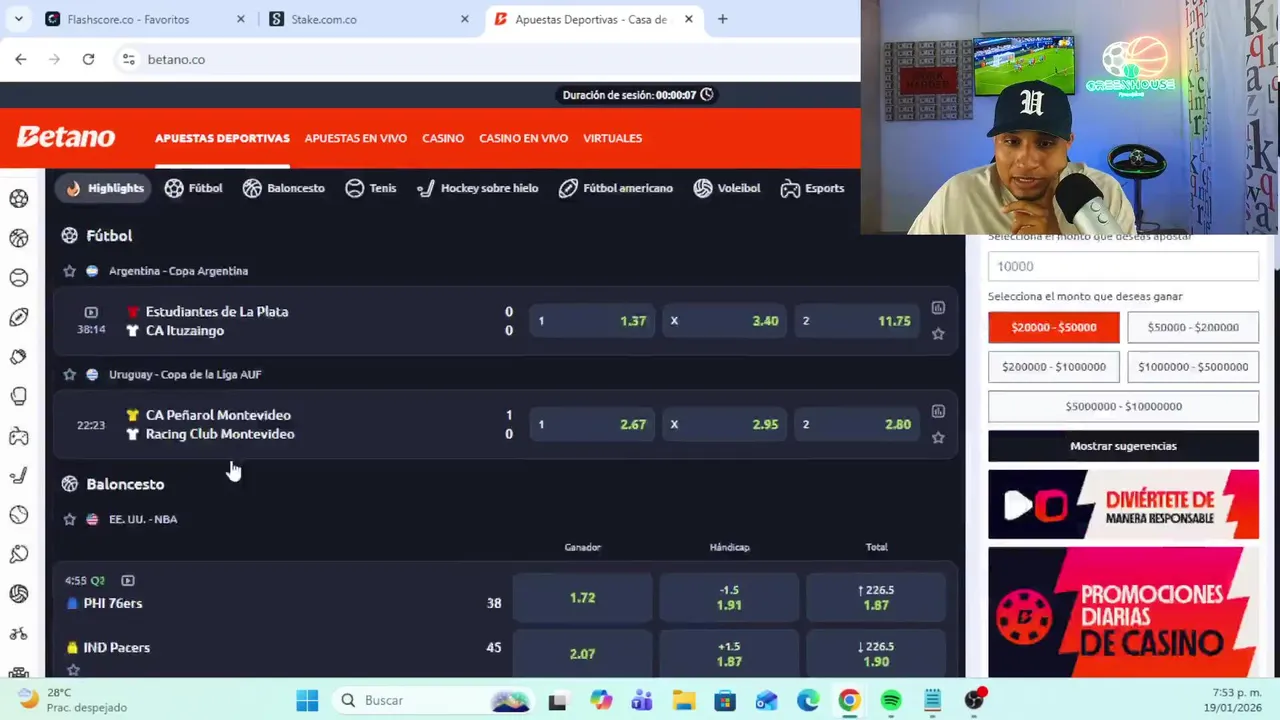Select Esports sport filter
Viewport: 1280px width, 720px height.
click(812, 188)
